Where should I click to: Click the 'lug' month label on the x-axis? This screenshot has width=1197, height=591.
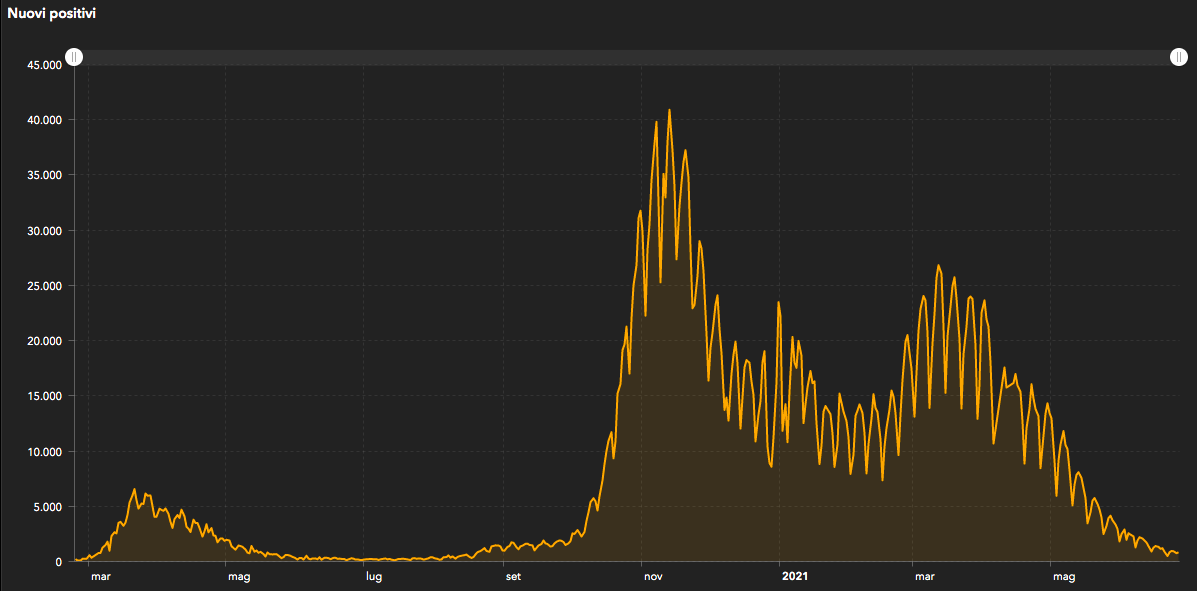pyautogui.click(x=372, y=576)
